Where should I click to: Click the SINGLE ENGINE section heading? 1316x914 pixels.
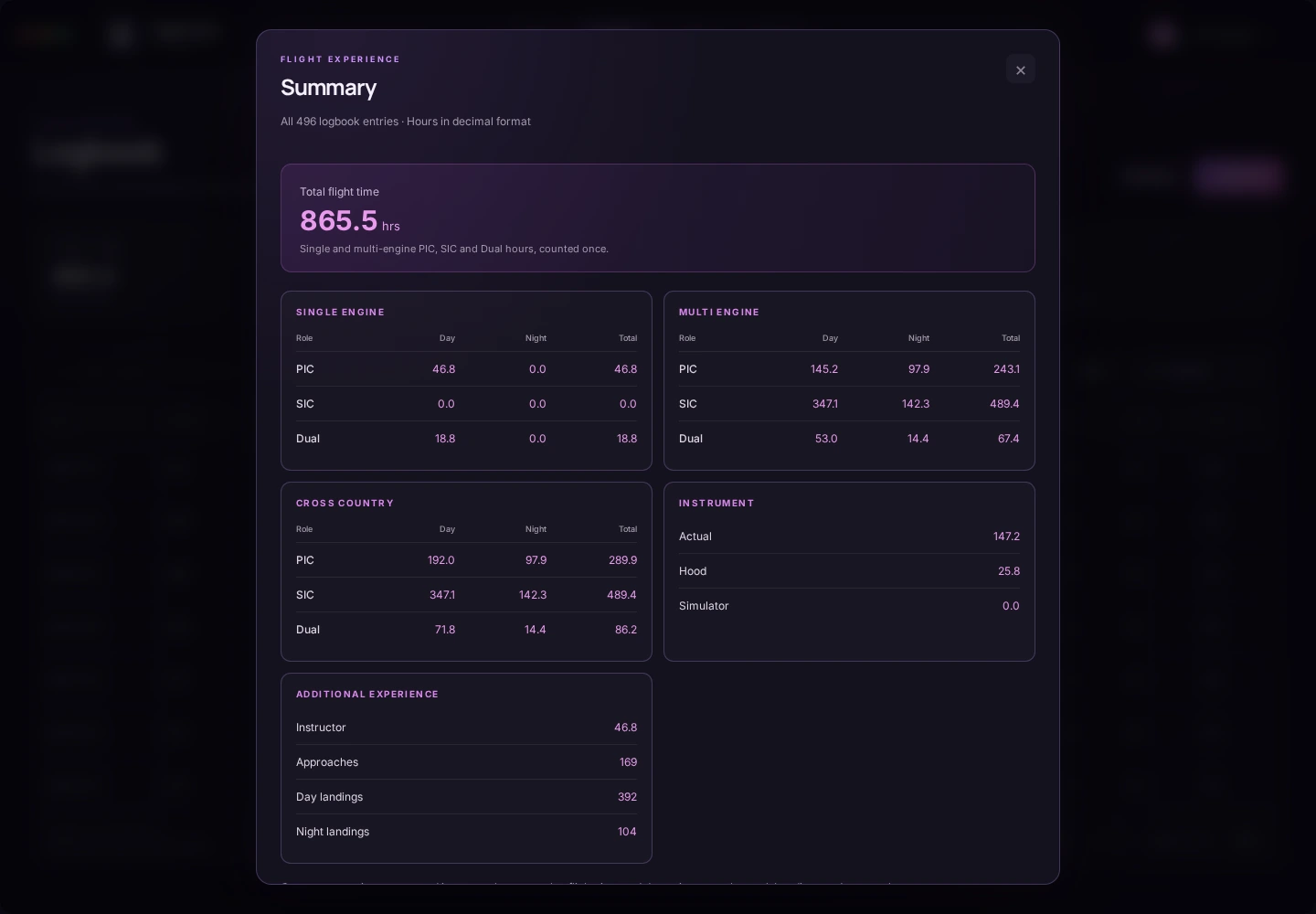340,313
